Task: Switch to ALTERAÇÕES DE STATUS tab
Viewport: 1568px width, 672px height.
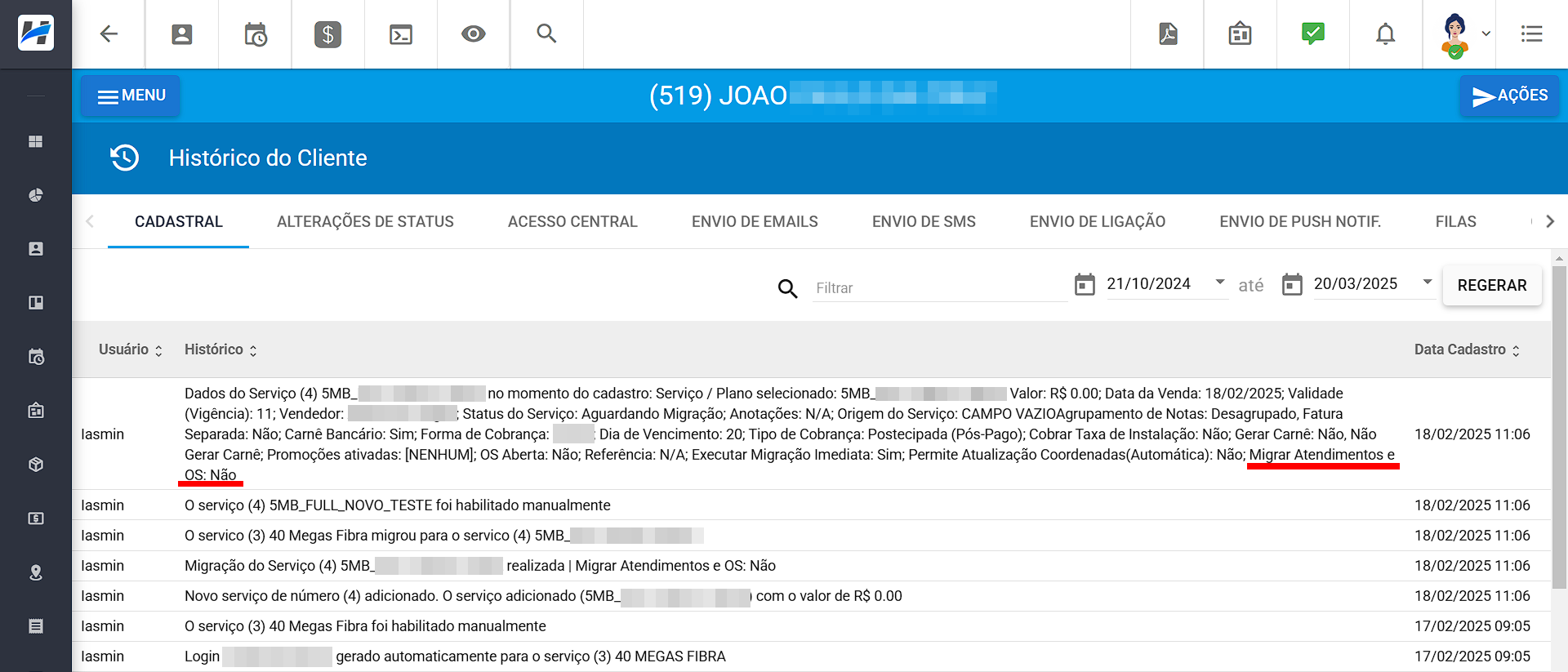Action: pyautogui.click(x=365, y=221)
